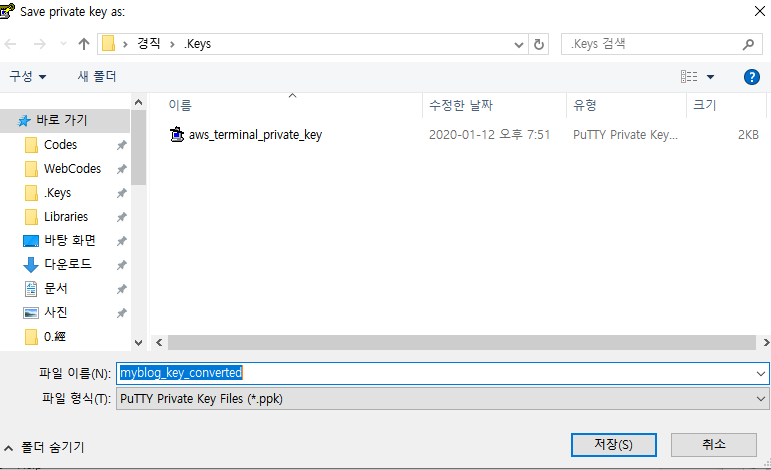Click the folder icon in address bar
This screenshot has width=771, height=470.
coord(109,44)
